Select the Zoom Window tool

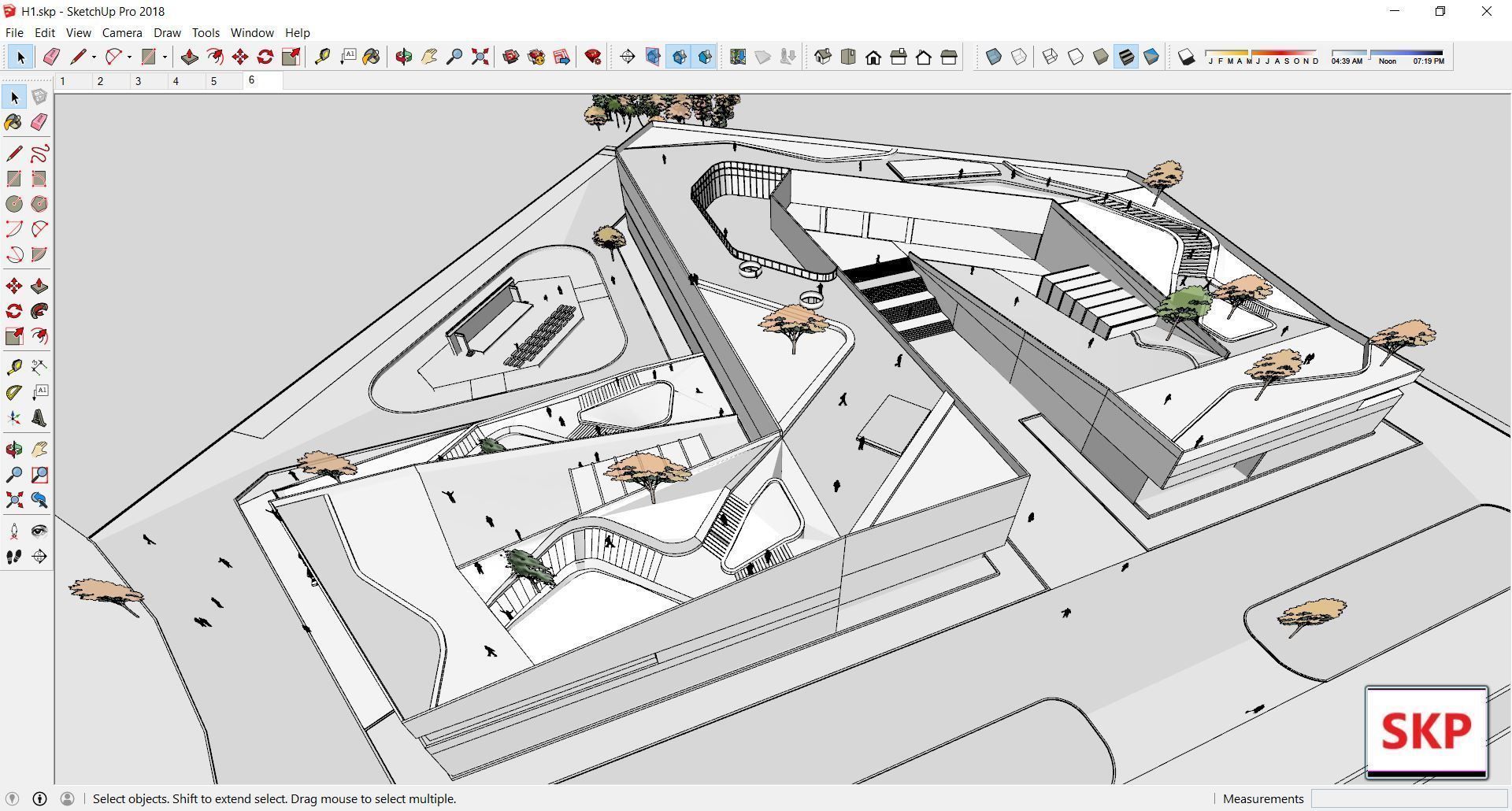click(x=39, y=475)
